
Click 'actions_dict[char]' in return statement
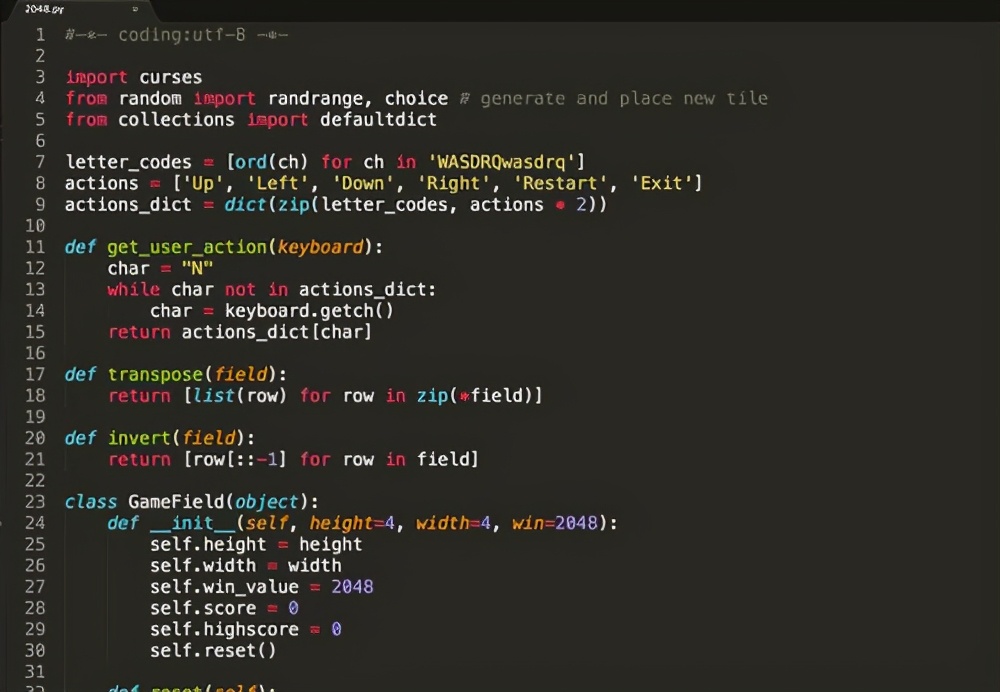[x=276, y=332]
